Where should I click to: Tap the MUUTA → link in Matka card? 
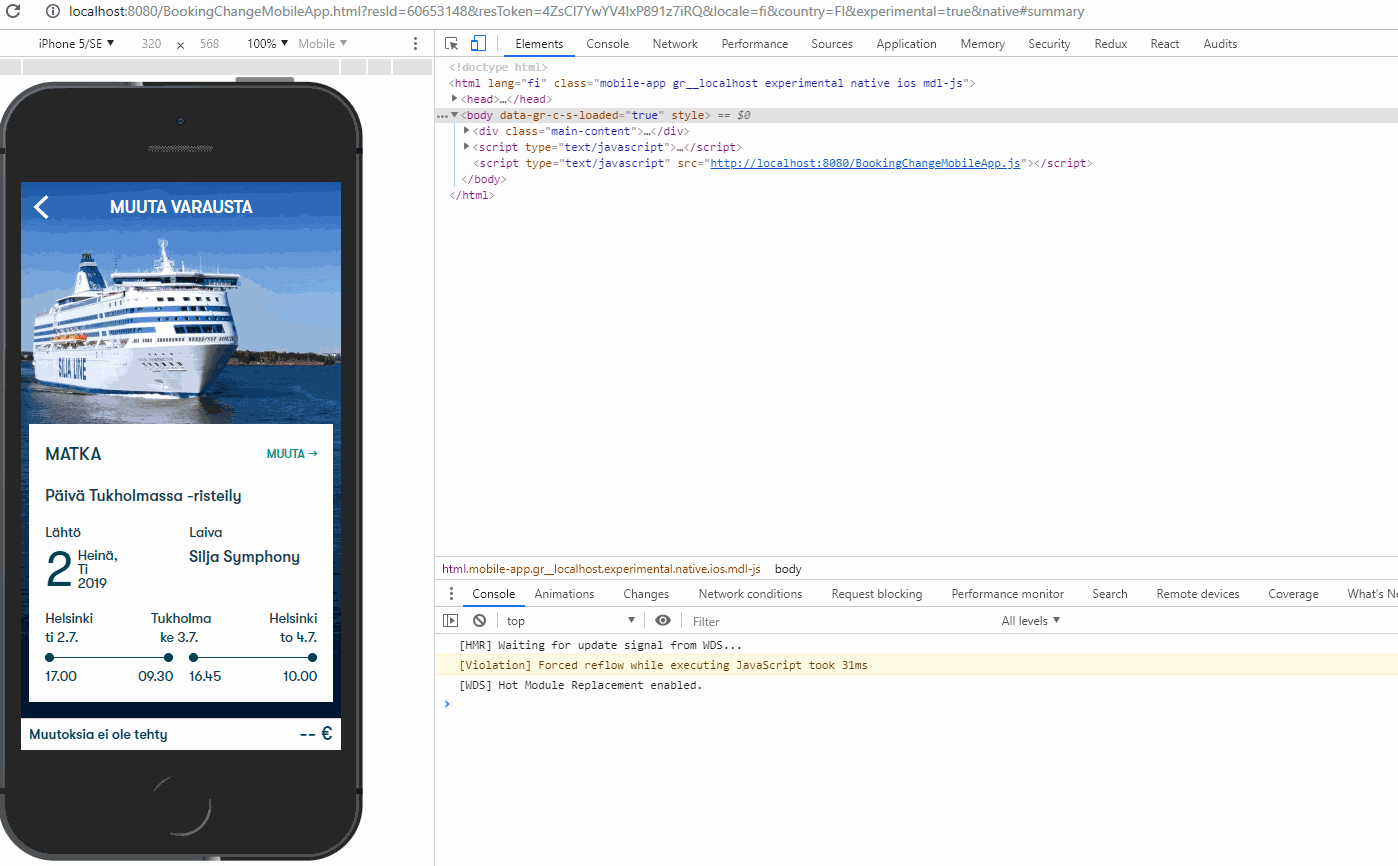[292, 454]
